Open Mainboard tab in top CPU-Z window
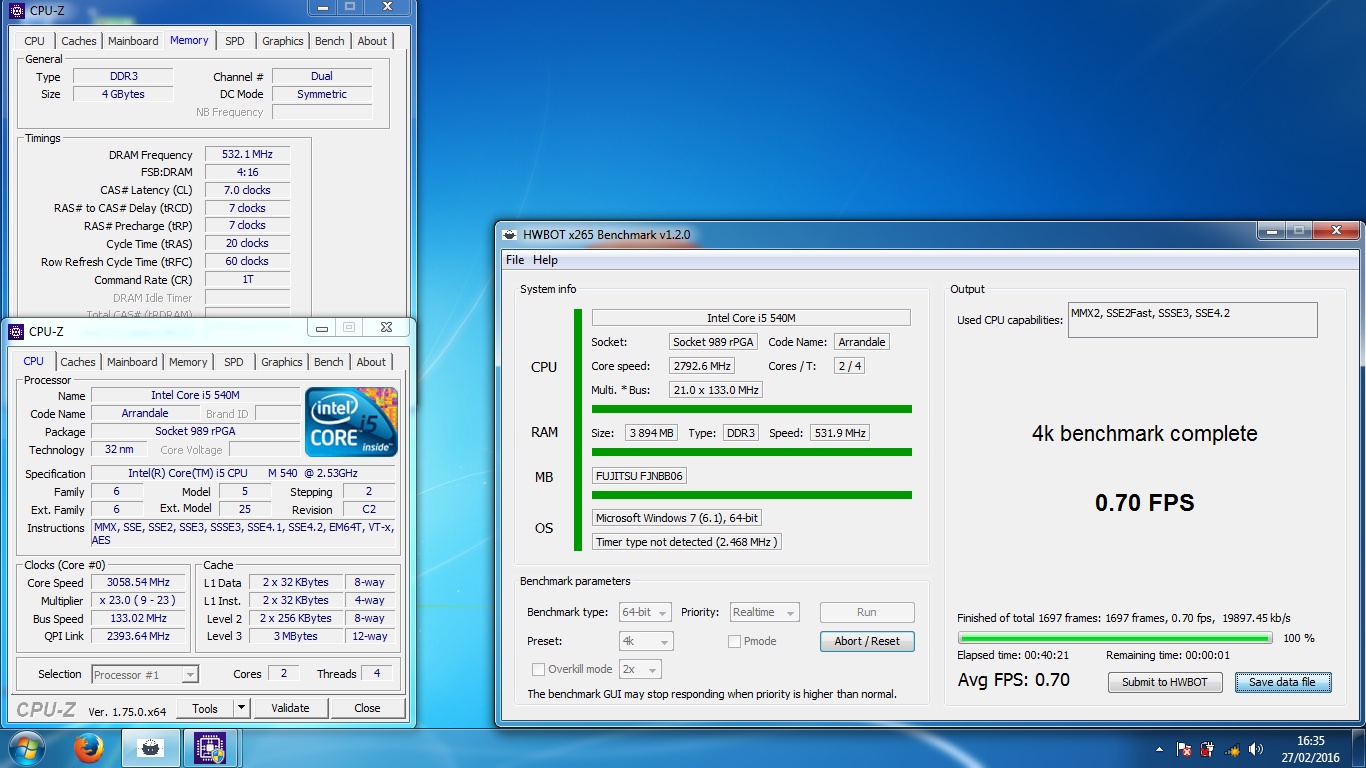This screenshot has width=1366, height=768. pos(133,41)
